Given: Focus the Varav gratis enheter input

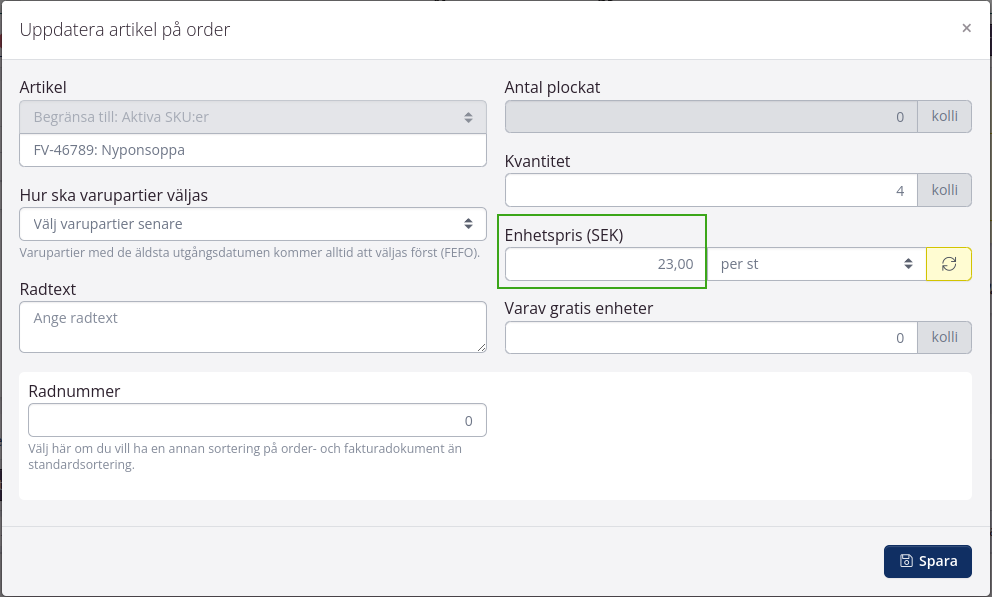Looking at the screenshot, I should click(x=711, y=338).
